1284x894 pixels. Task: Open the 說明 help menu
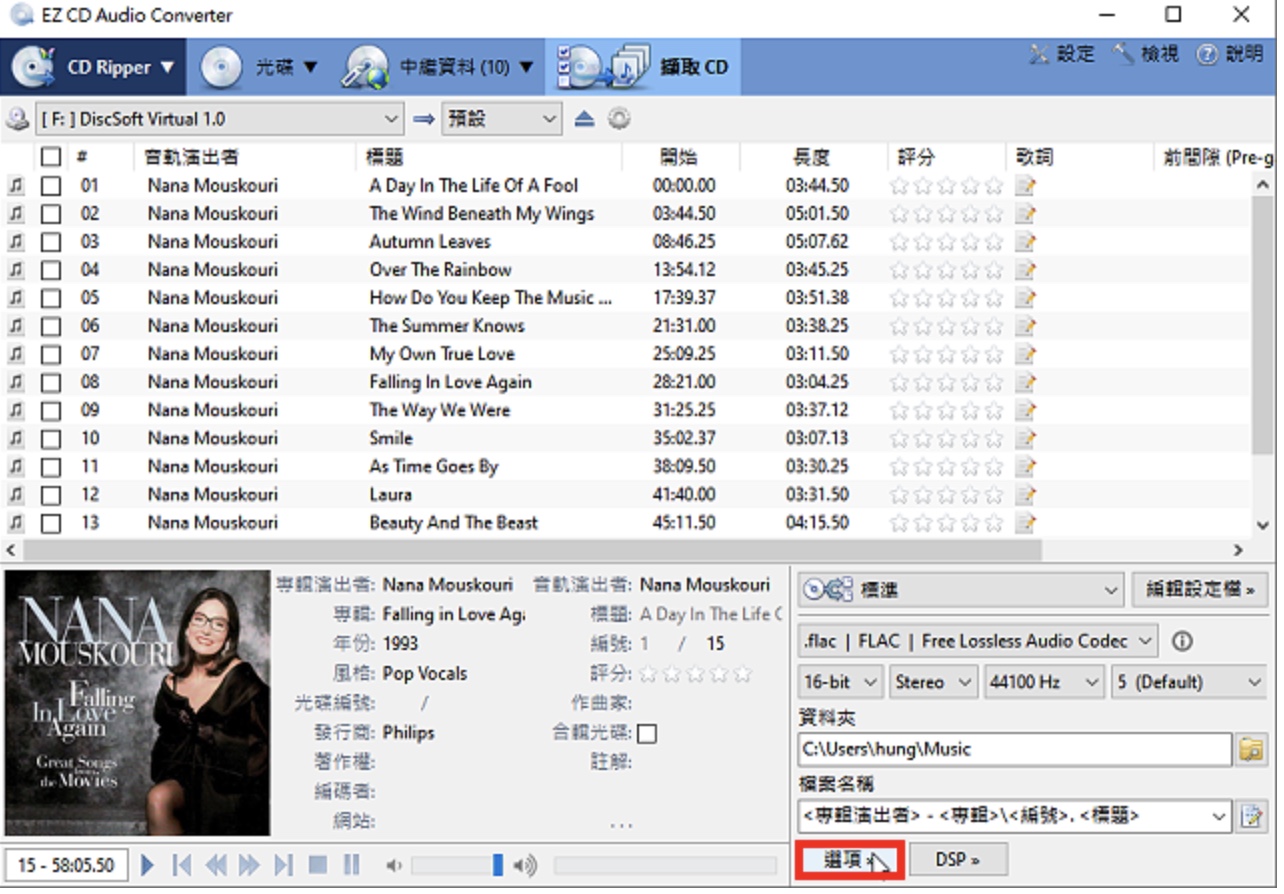point(1230,54)
